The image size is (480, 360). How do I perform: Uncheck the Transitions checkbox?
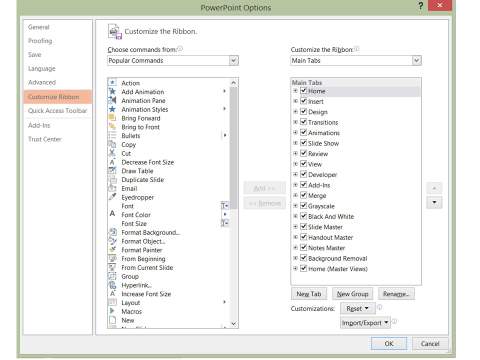(x=303, y=122)
